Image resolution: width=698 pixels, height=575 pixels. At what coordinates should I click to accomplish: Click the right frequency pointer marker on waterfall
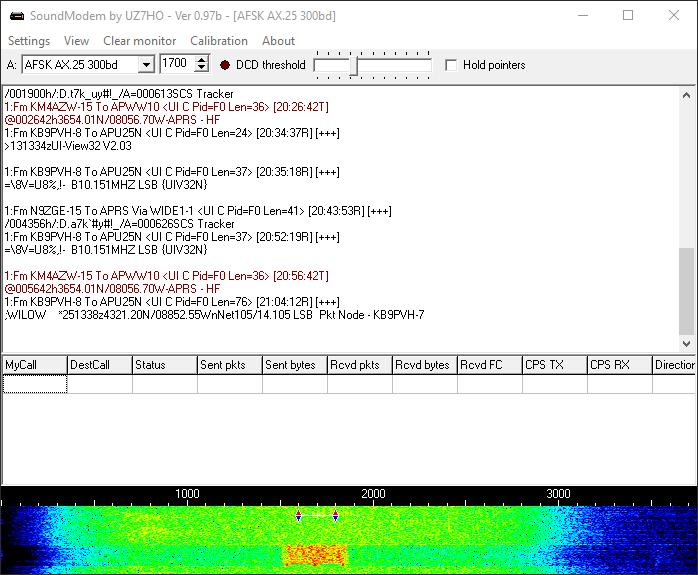pos(335,516)
